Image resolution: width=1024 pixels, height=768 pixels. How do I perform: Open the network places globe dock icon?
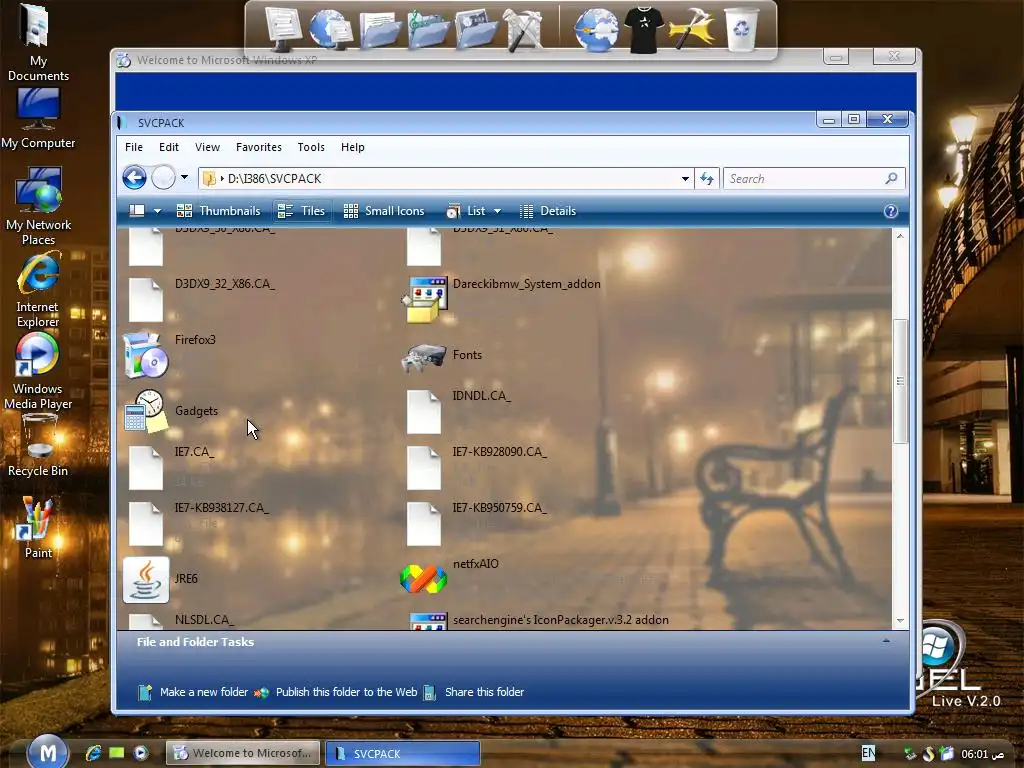pos(331,29)
